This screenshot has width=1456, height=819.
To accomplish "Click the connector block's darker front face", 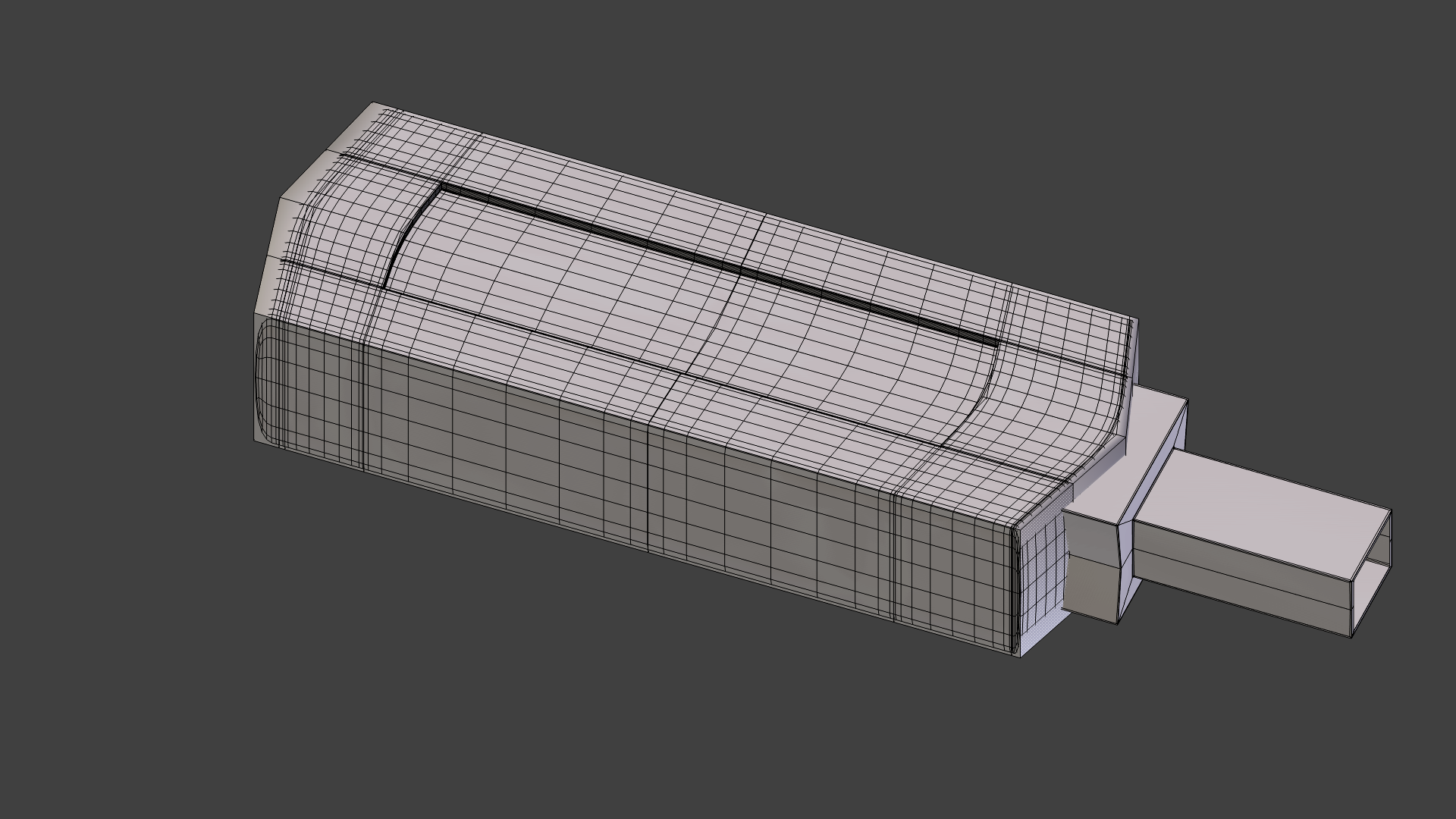I will (x=1090, y=576).
